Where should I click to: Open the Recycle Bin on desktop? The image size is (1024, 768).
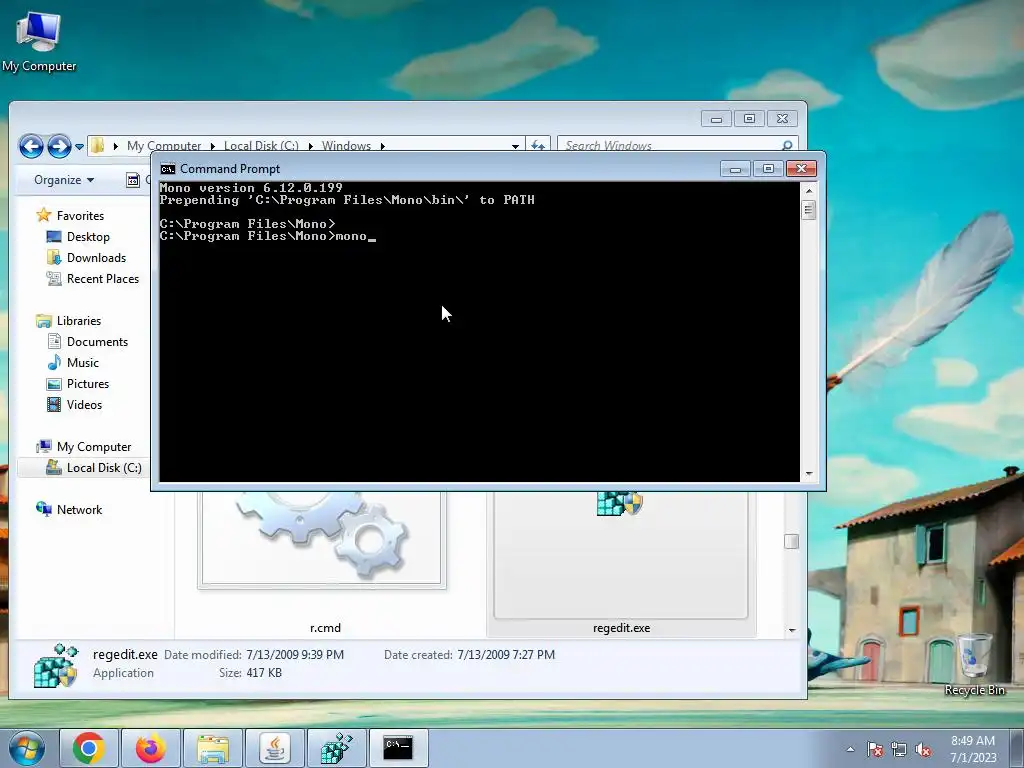click(974, 664)
